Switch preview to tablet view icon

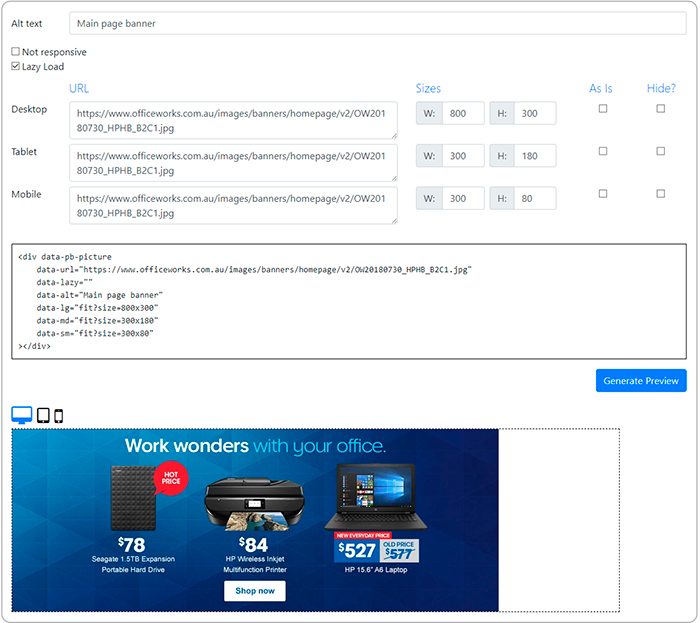43,415
